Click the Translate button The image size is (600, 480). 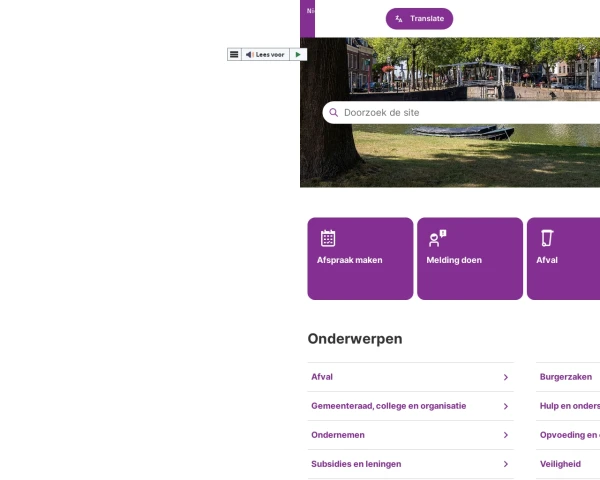click(x=419, y=19)
